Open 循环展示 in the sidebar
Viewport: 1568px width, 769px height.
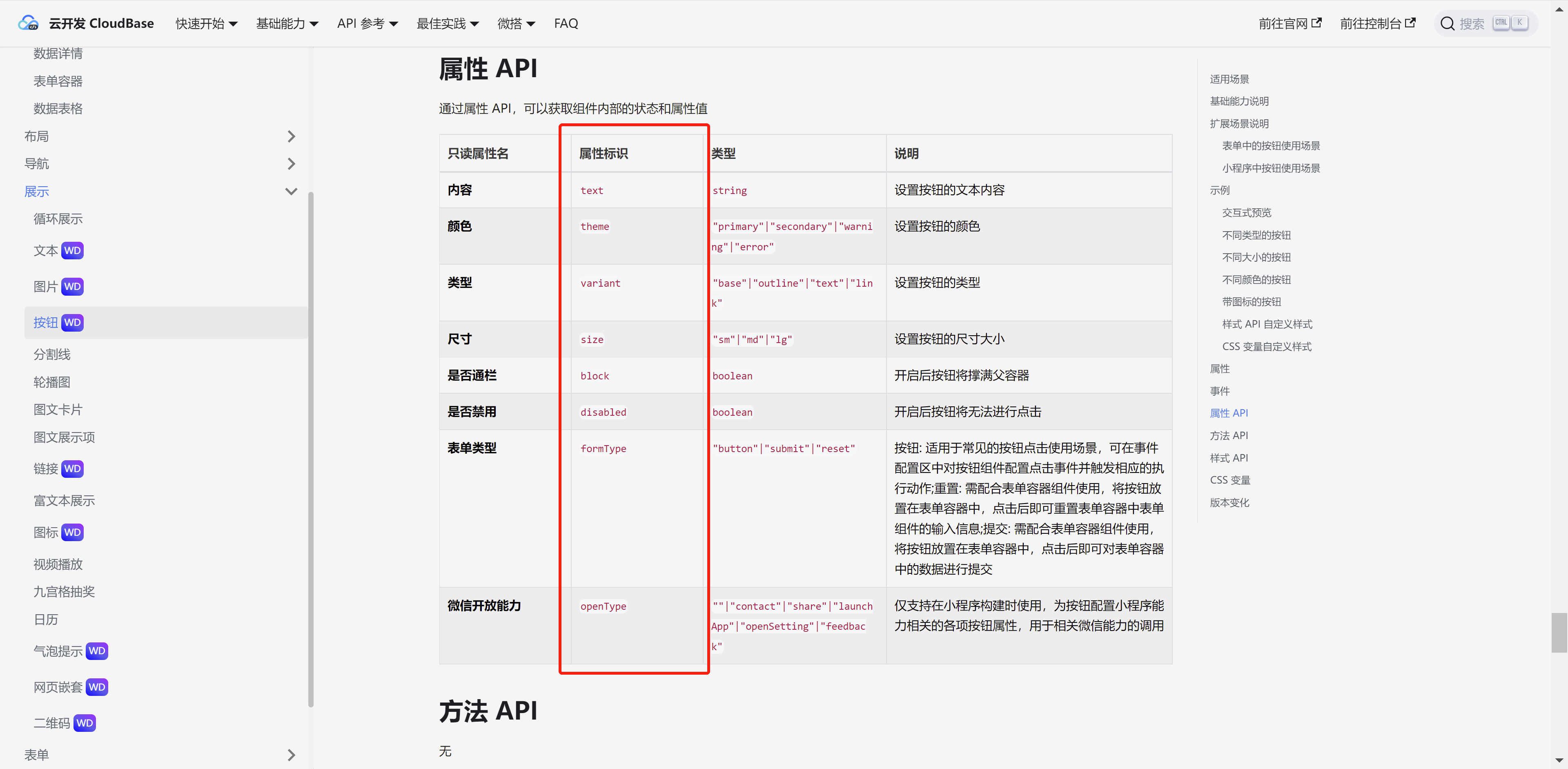pos(58,218)
